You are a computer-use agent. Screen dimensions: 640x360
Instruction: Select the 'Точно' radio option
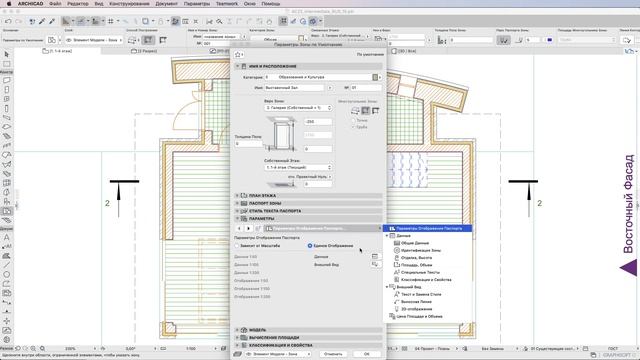(x=353, y=120)
